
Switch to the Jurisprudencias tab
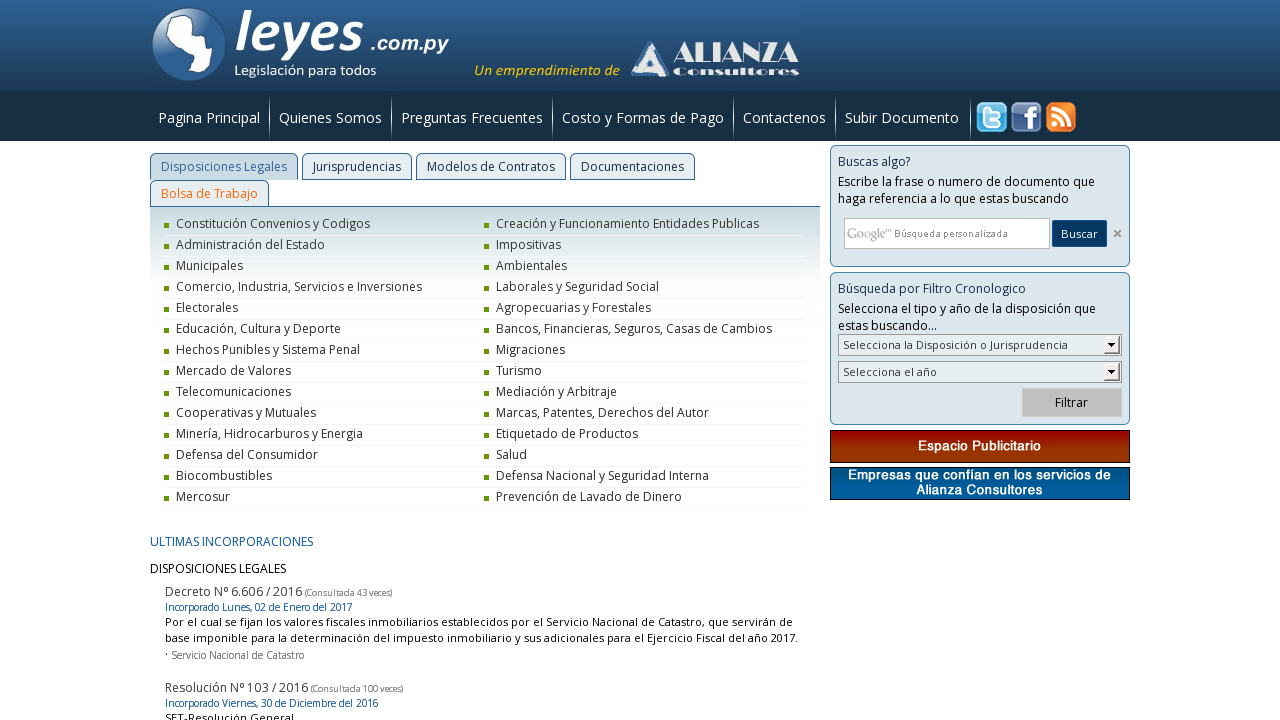pyautogui.click(x=357, y=166)
